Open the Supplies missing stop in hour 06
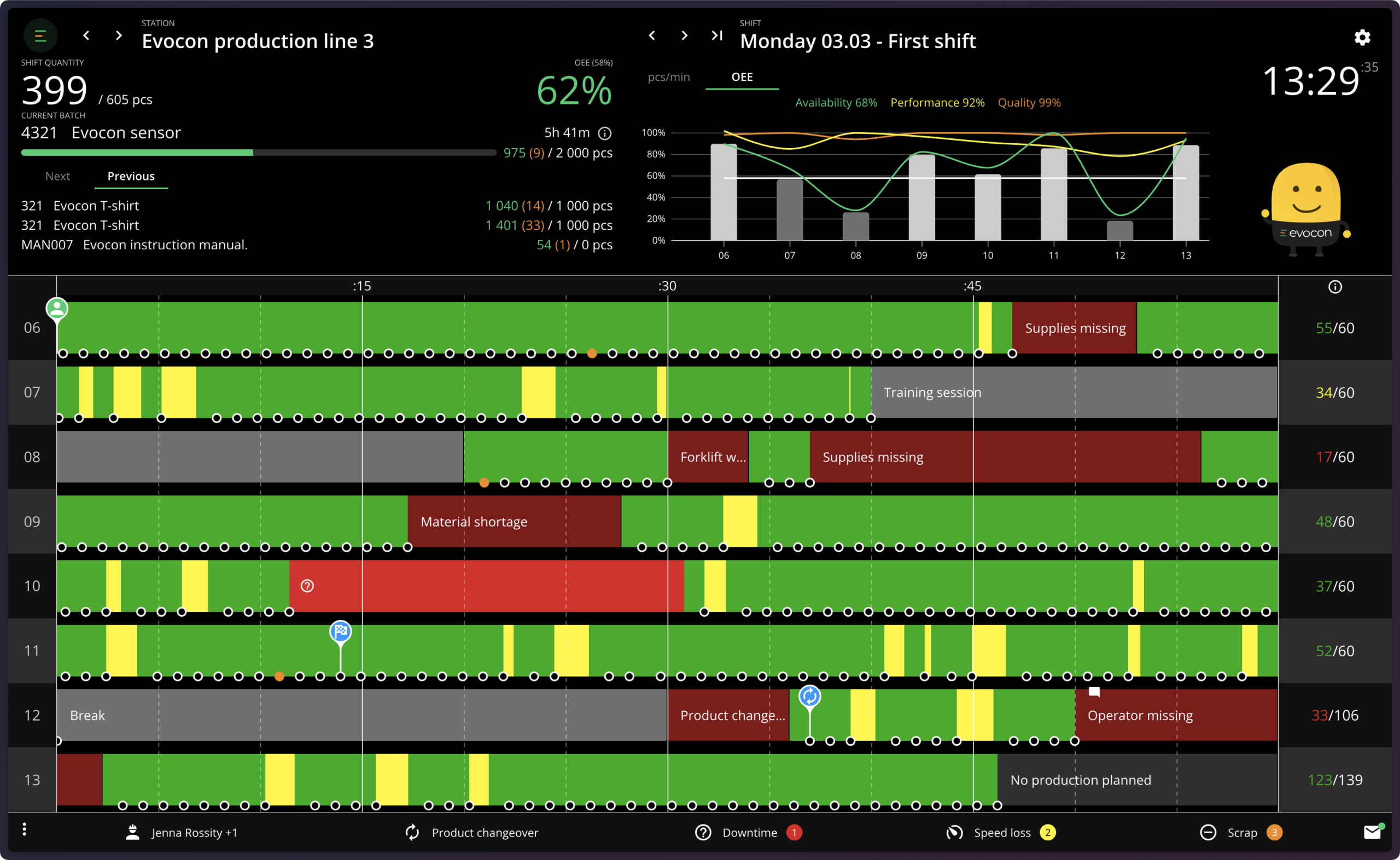Image resolution: width=1400 pixels, height=860 pixels. 1074,327
